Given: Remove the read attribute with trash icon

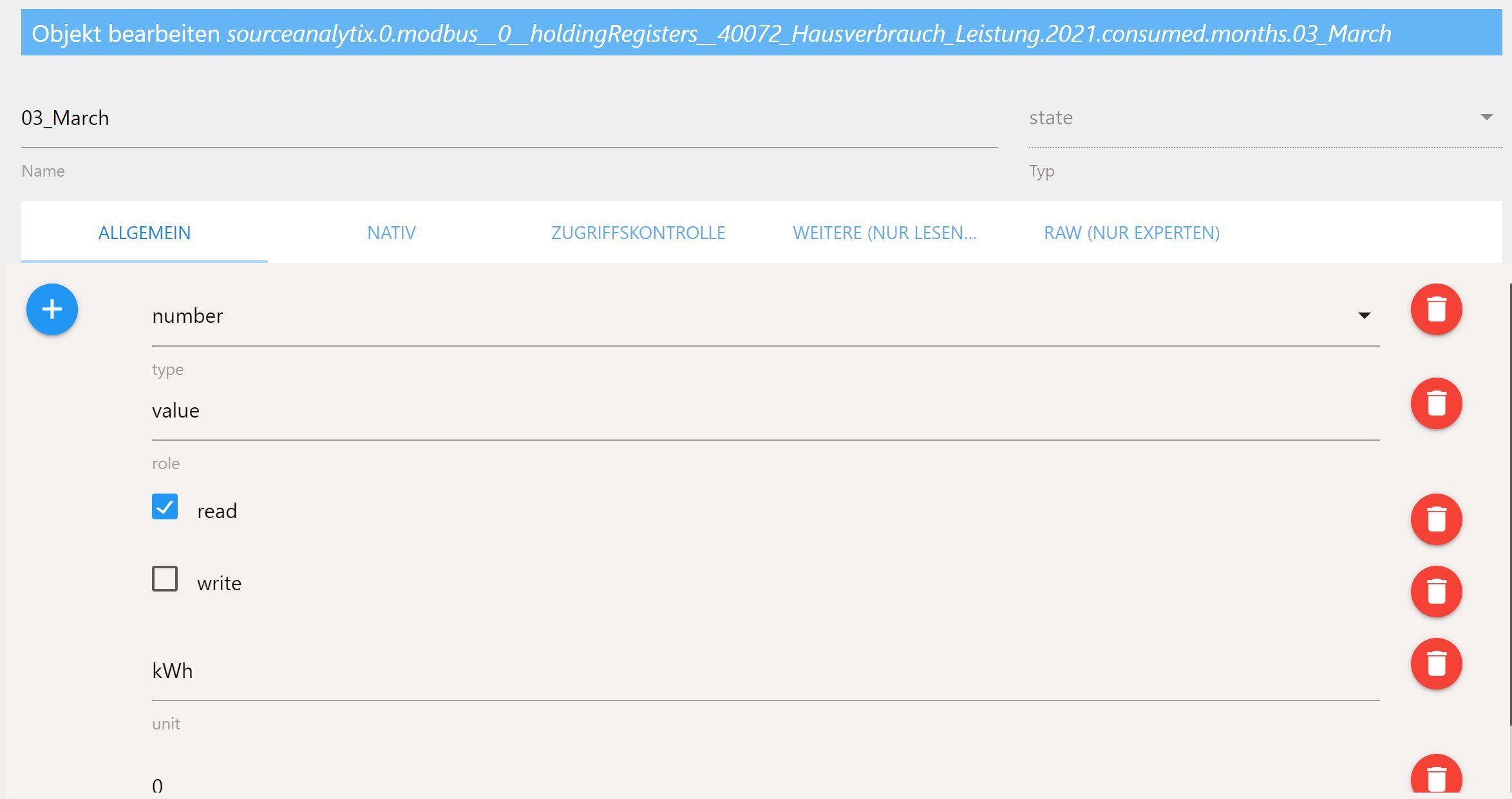Looking at the screenshot, I should (x=1436, y=519).
